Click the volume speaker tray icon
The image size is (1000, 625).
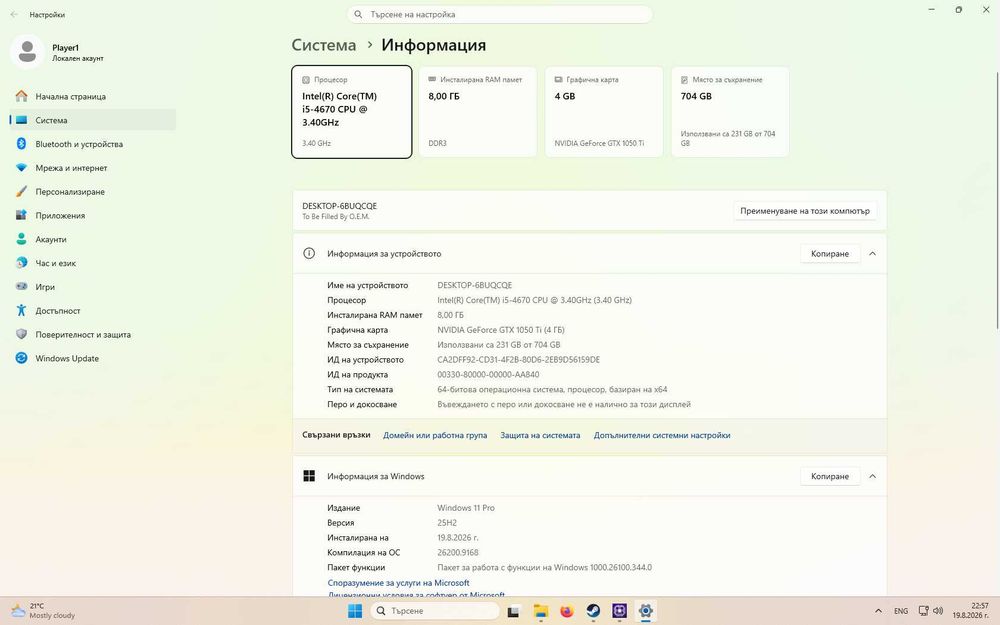pos(938,611)
